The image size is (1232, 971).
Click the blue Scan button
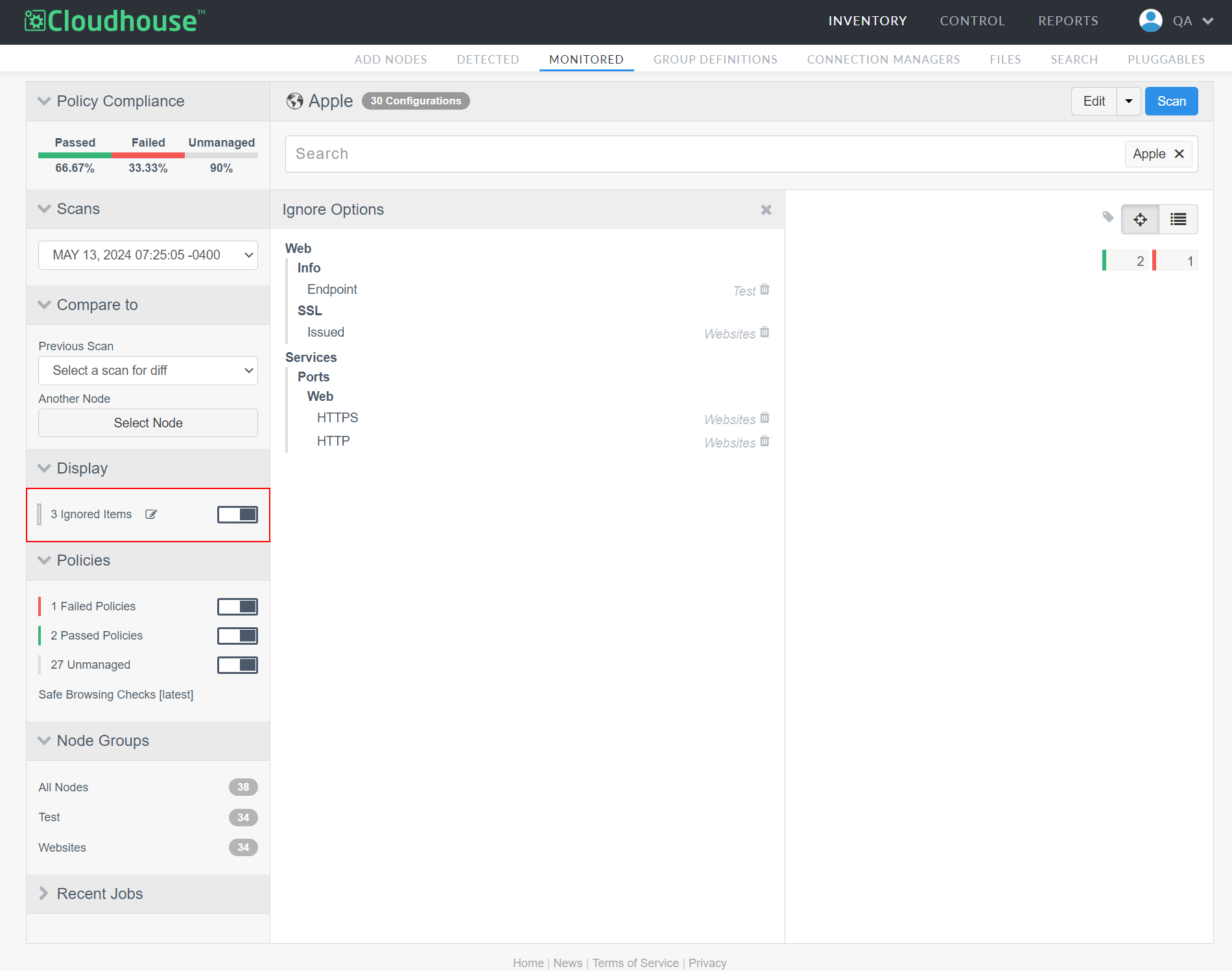[x=1171, y=101]
